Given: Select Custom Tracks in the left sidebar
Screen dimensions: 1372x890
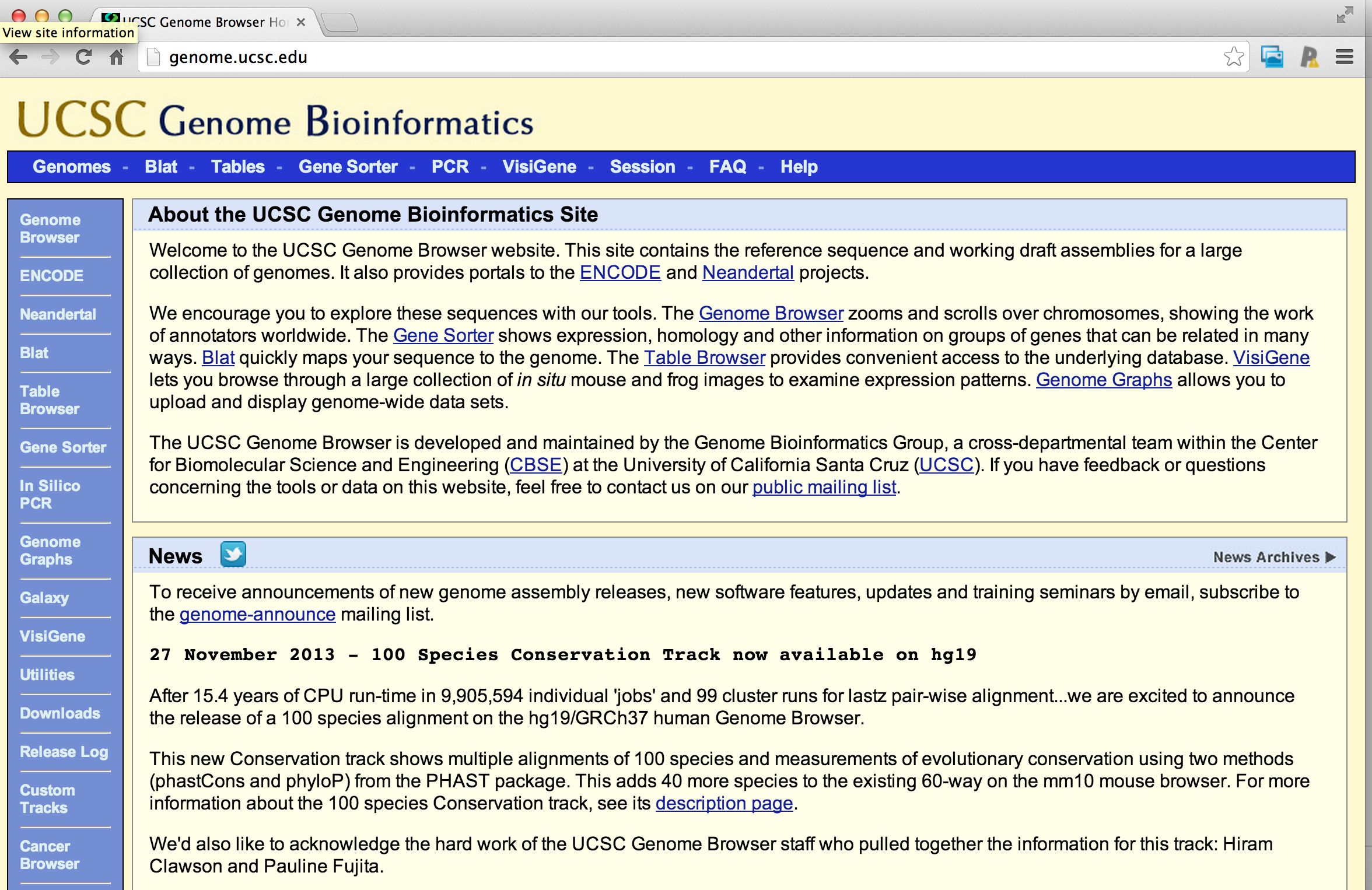Looking at the screenshot, I should 47,799.
